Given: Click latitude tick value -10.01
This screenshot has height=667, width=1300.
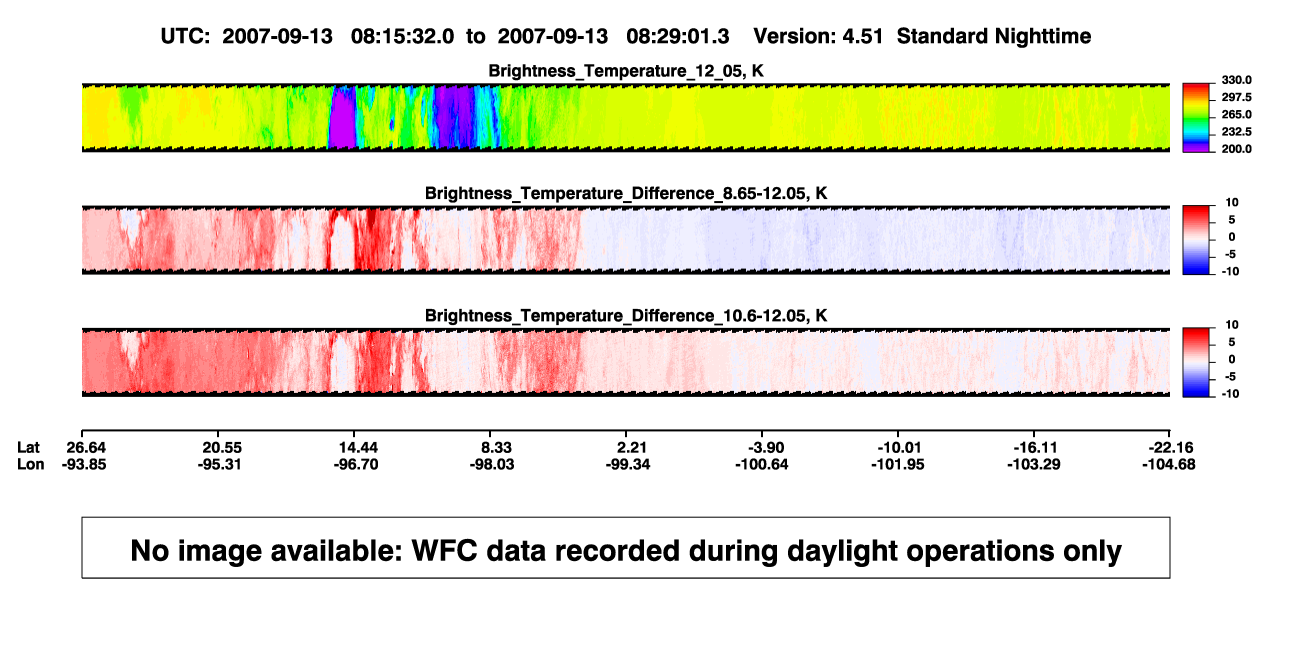Looking at the screenshot, I should (897, 446).
